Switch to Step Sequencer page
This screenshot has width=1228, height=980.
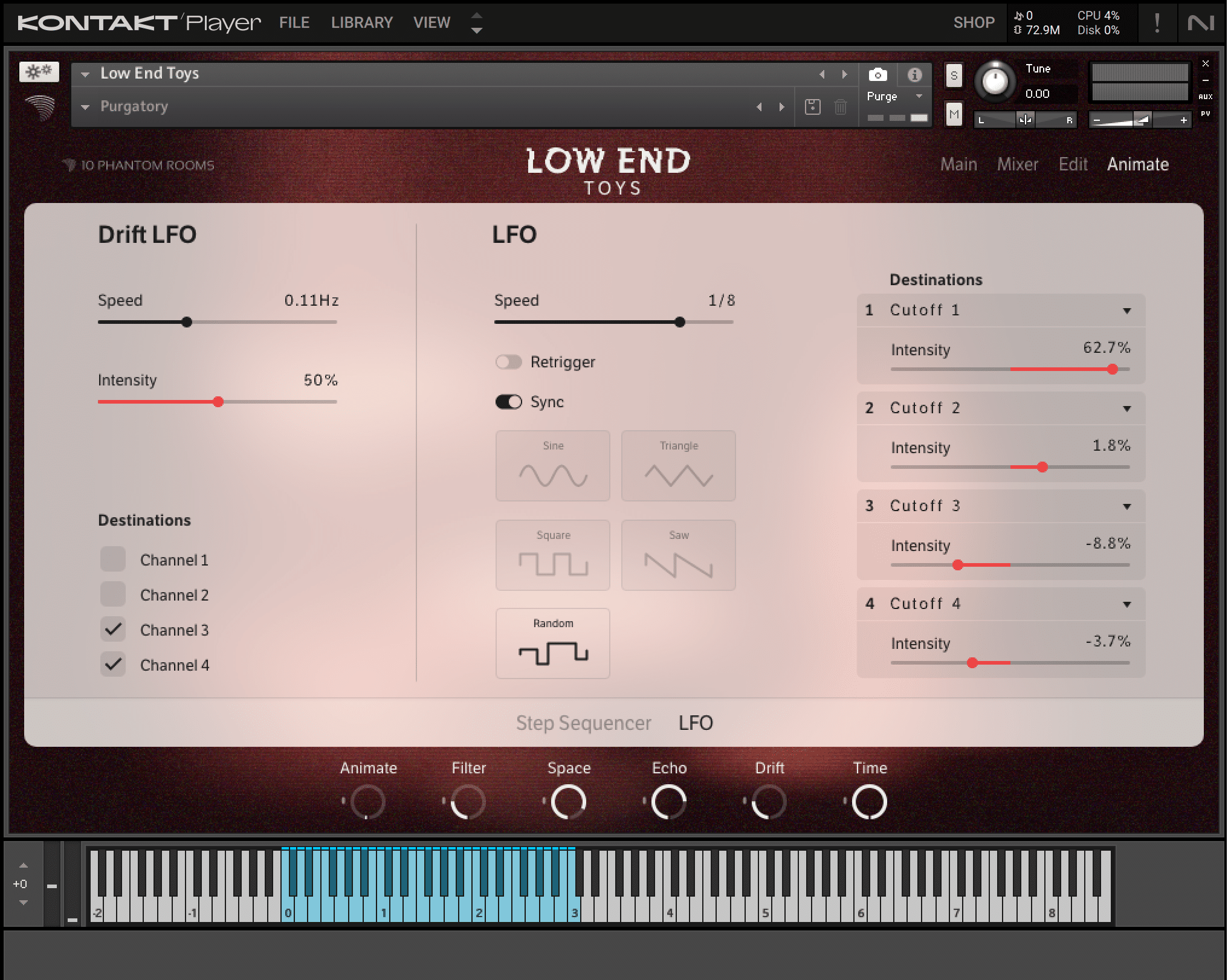click(583, 723)
